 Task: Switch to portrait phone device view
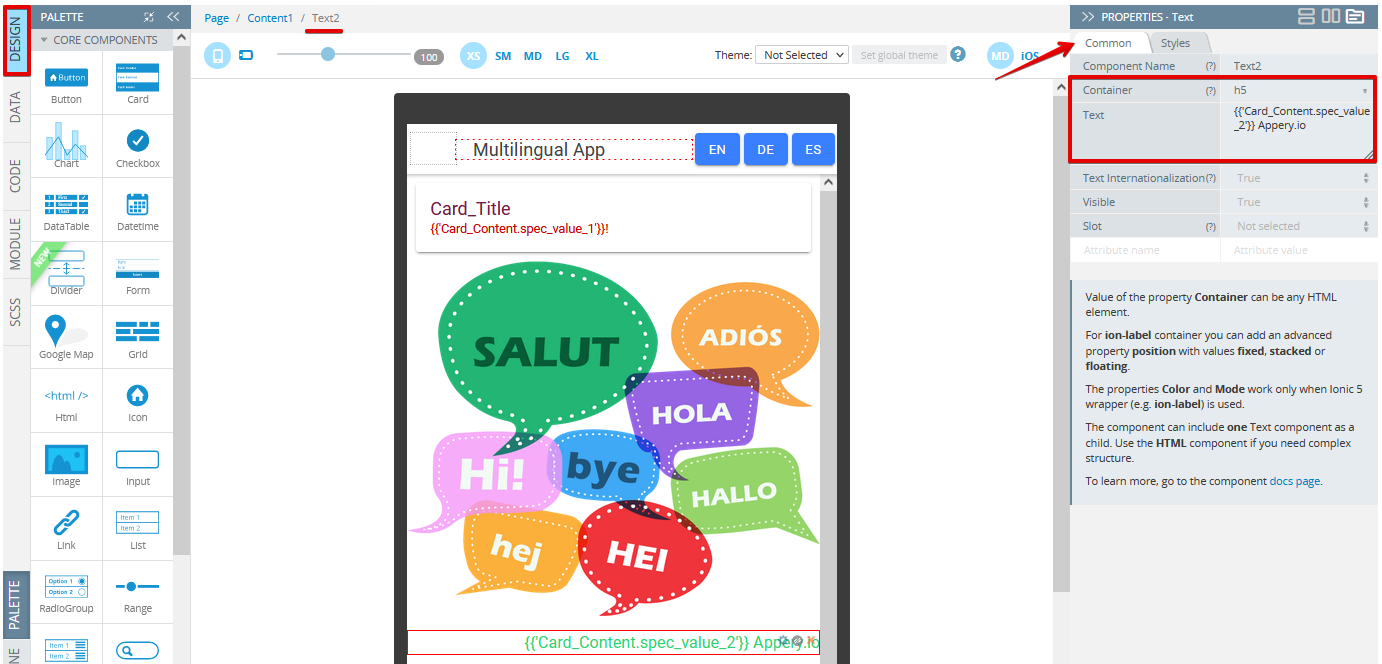(x=217, y=55)
